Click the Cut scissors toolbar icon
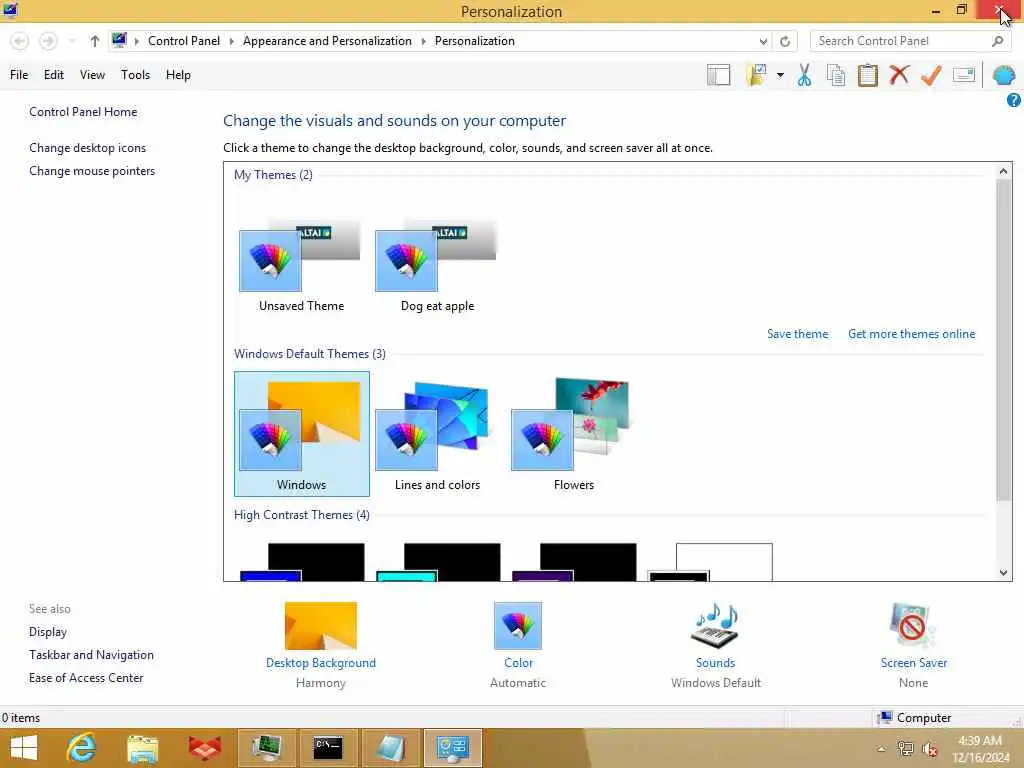1024x768 pixels. tap(804, 75)
